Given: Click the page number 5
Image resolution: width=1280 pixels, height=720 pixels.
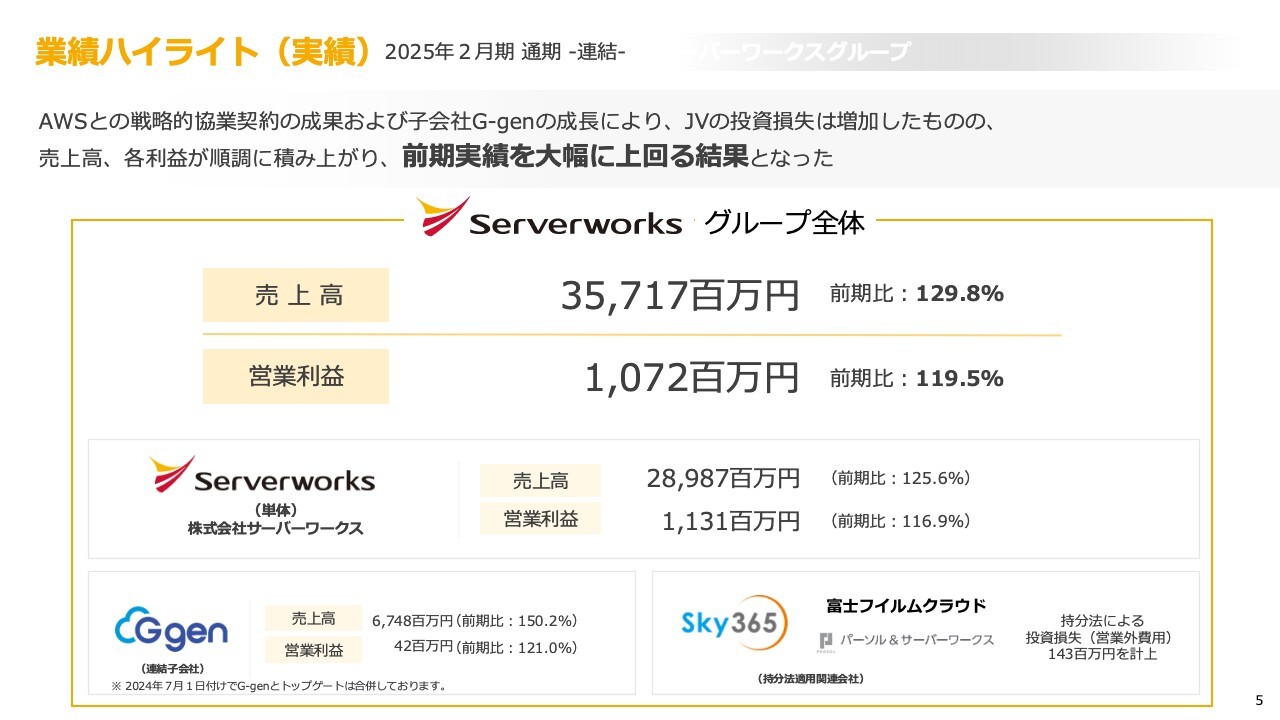Looking at the screenshot, I should tap(1259, 700).
